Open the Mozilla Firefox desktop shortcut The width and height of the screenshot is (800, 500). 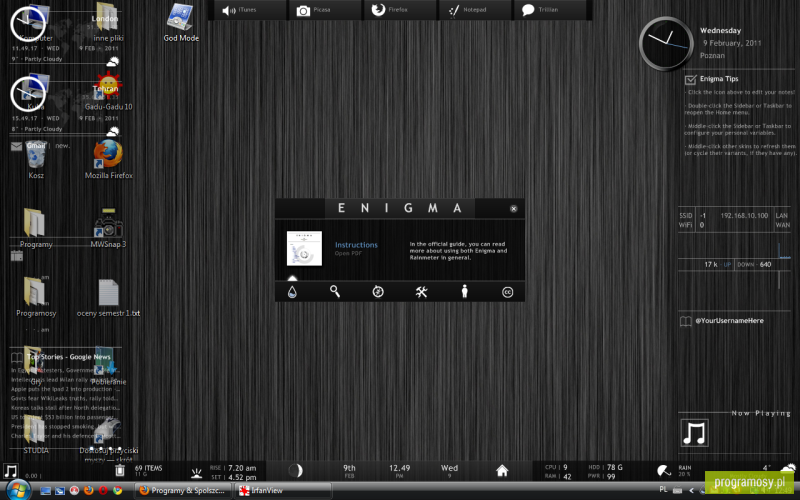tap(108, 160)
